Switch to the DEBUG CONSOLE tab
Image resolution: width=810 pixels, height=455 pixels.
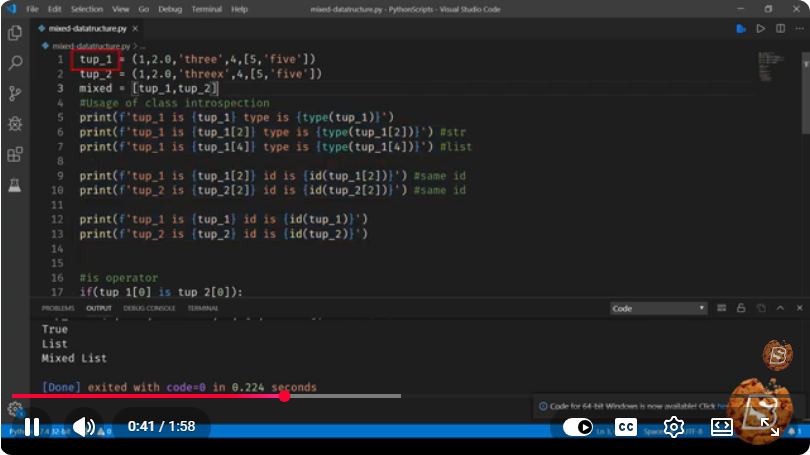pos(149,308)
